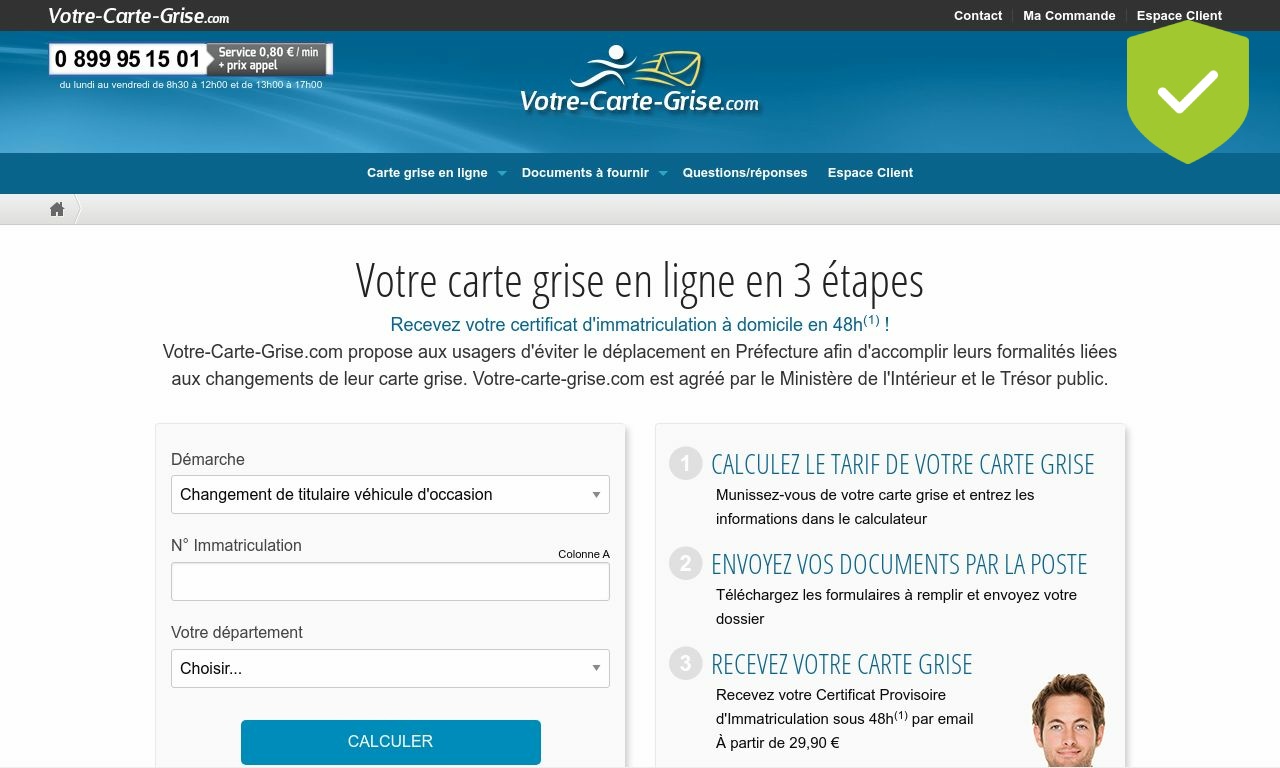Click the Contact link in top bar
This screenshot has width=1280, height=768.
click(977, 16)
